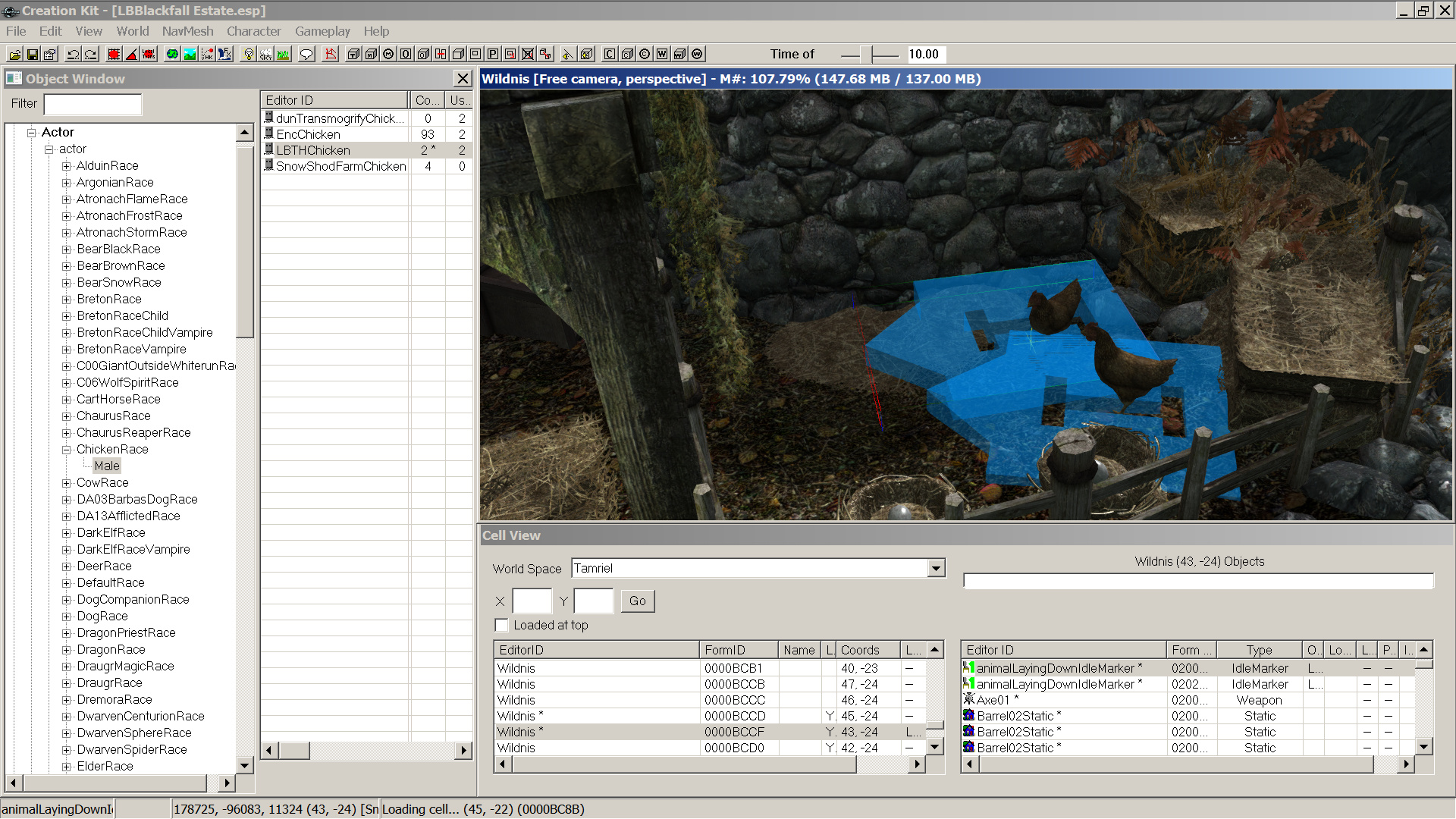The width and height of the screenshot is (1456, 819).
Task: Click the World globe toolbar icon
Action: [x=172, y=54]
